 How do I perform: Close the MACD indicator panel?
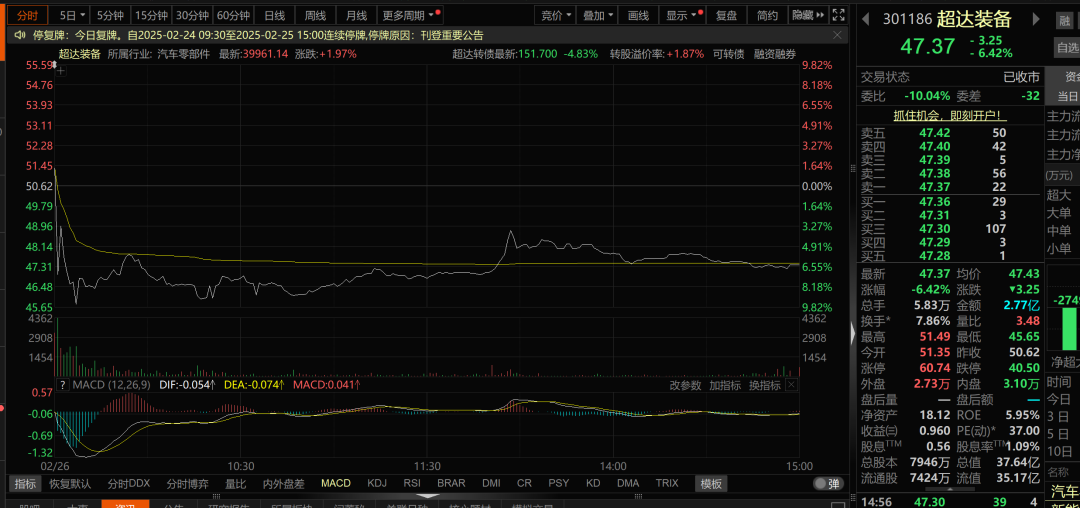click(792, 384)
